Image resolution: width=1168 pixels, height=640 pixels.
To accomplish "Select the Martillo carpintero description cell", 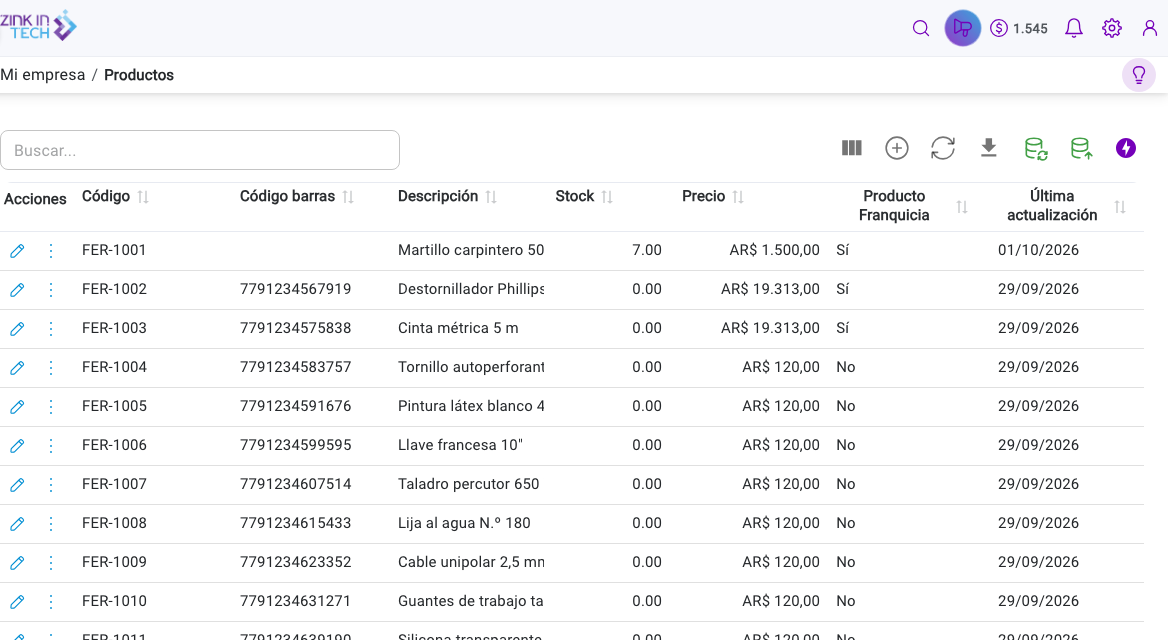I will [x=471, y=250].
